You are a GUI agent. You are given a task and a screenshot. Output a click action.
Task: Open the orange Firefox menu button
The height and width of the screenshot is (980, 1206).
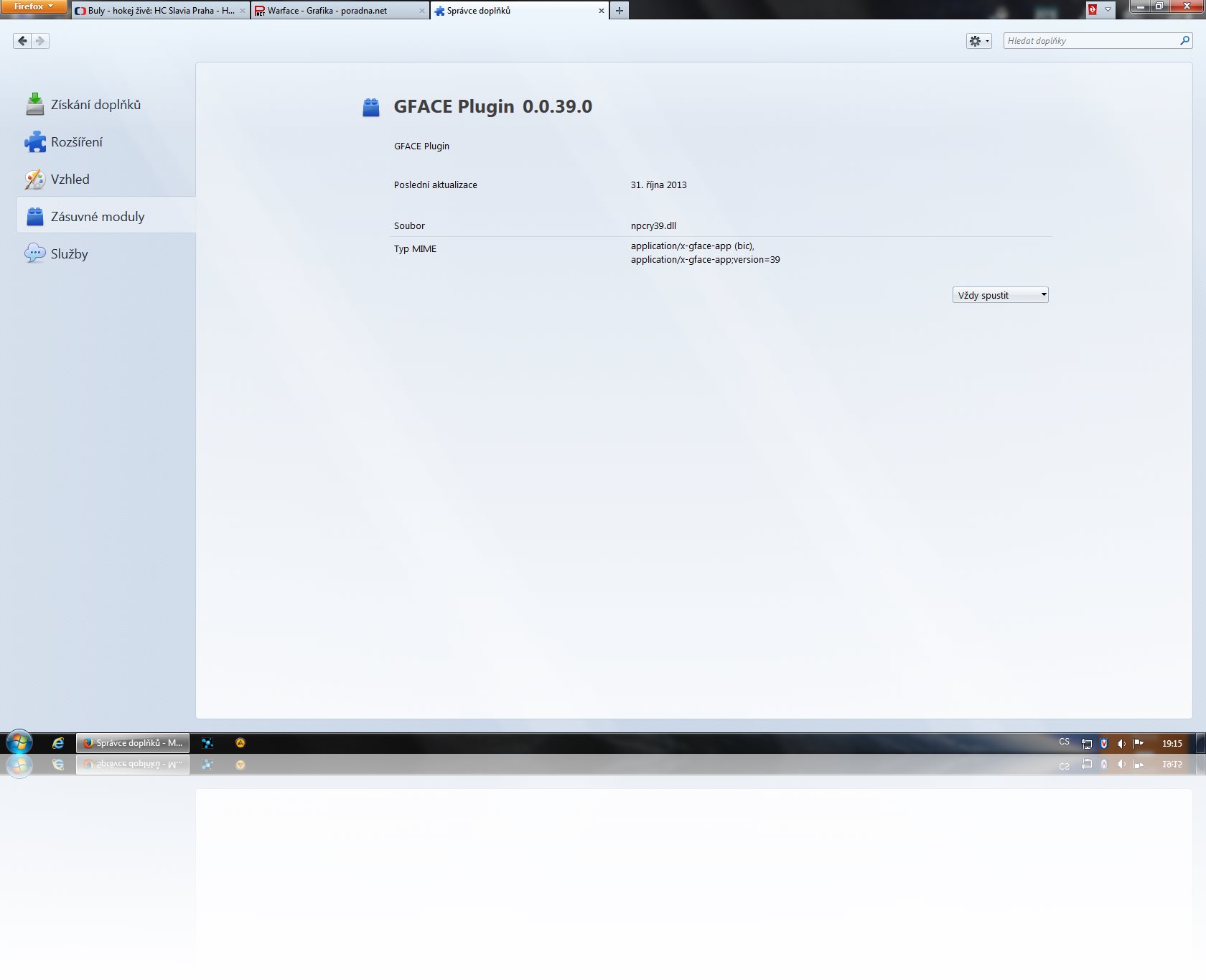pyautogui.click(x=33, y=6)
